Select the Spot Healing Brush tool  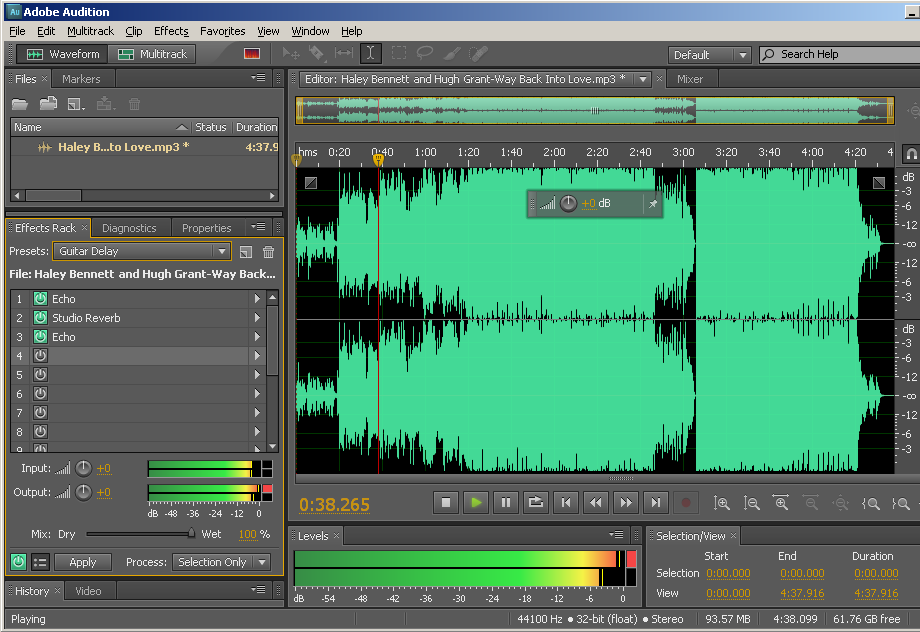click(477, 54)
